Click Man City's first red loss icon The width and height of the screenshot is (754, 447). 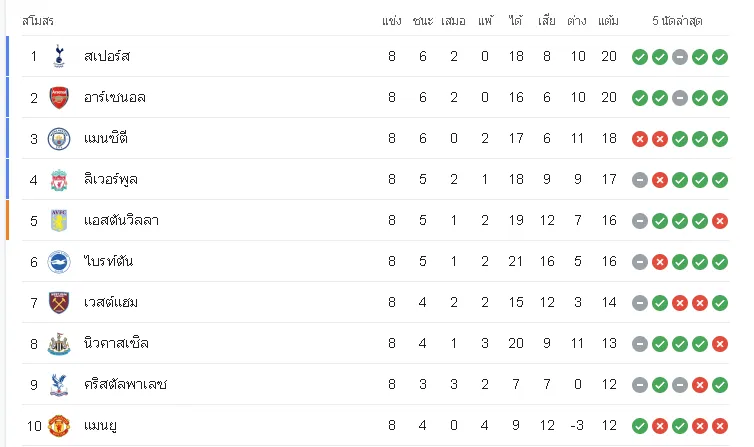point(640,139)
